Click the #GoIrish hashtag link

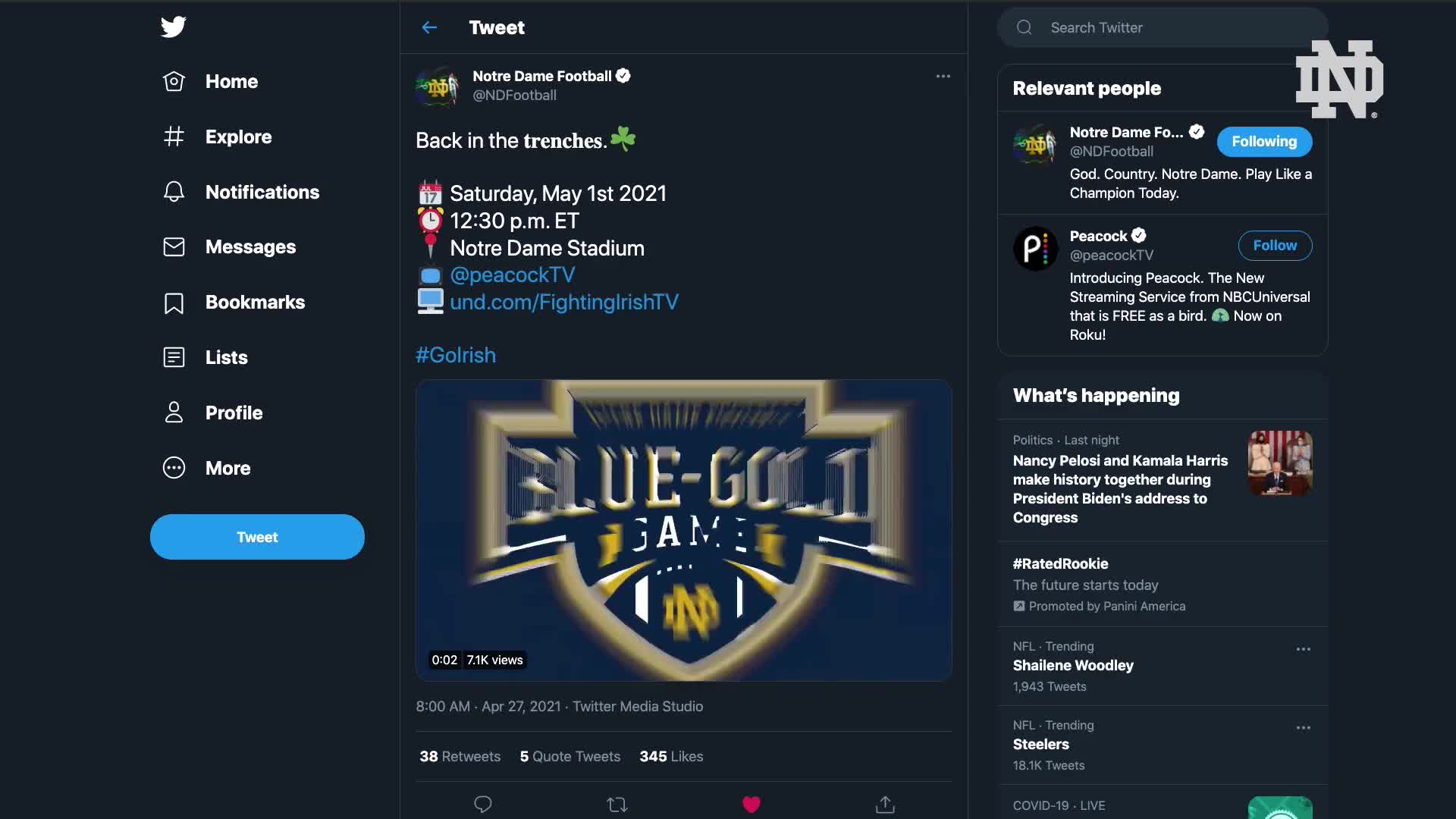pyautogui.click(x=456, y=356)
